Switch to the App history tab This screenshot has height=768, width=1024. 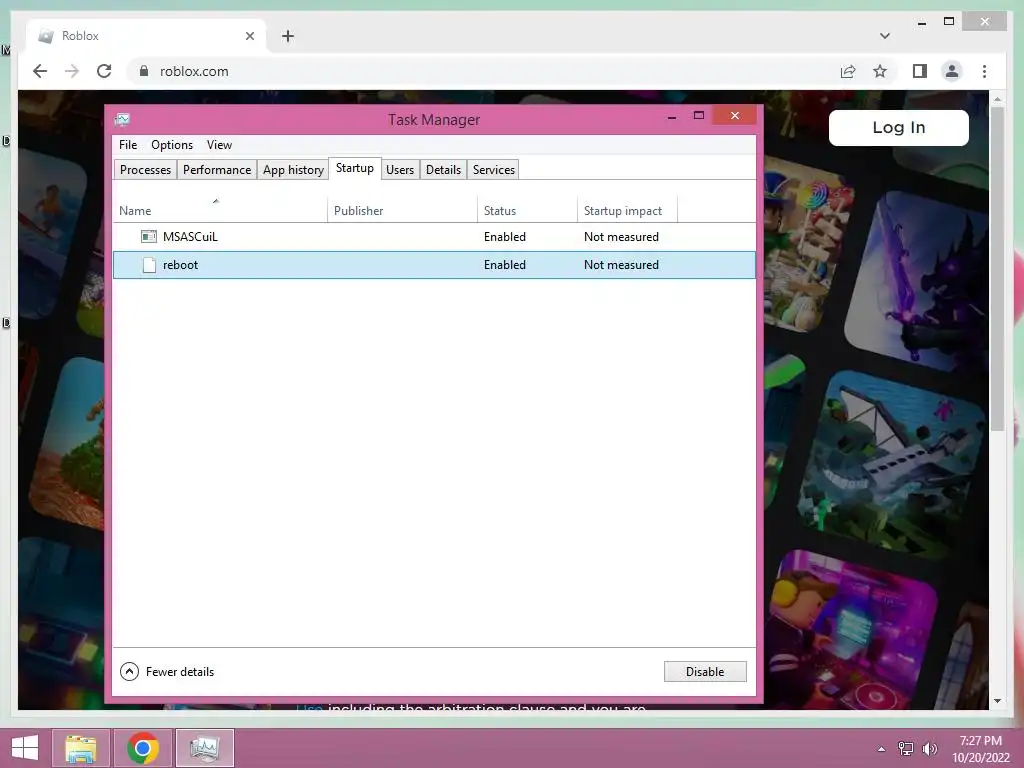click(x=293, y=170)
